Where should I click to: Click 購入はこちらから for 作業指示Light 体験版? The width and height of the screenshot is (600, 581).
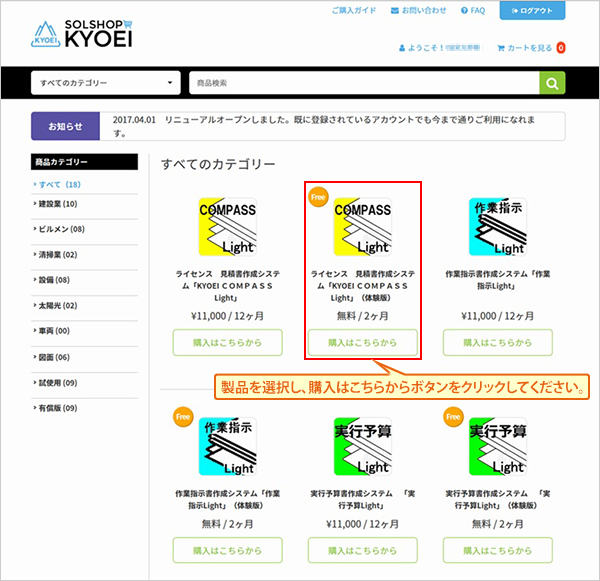[227, 550]
